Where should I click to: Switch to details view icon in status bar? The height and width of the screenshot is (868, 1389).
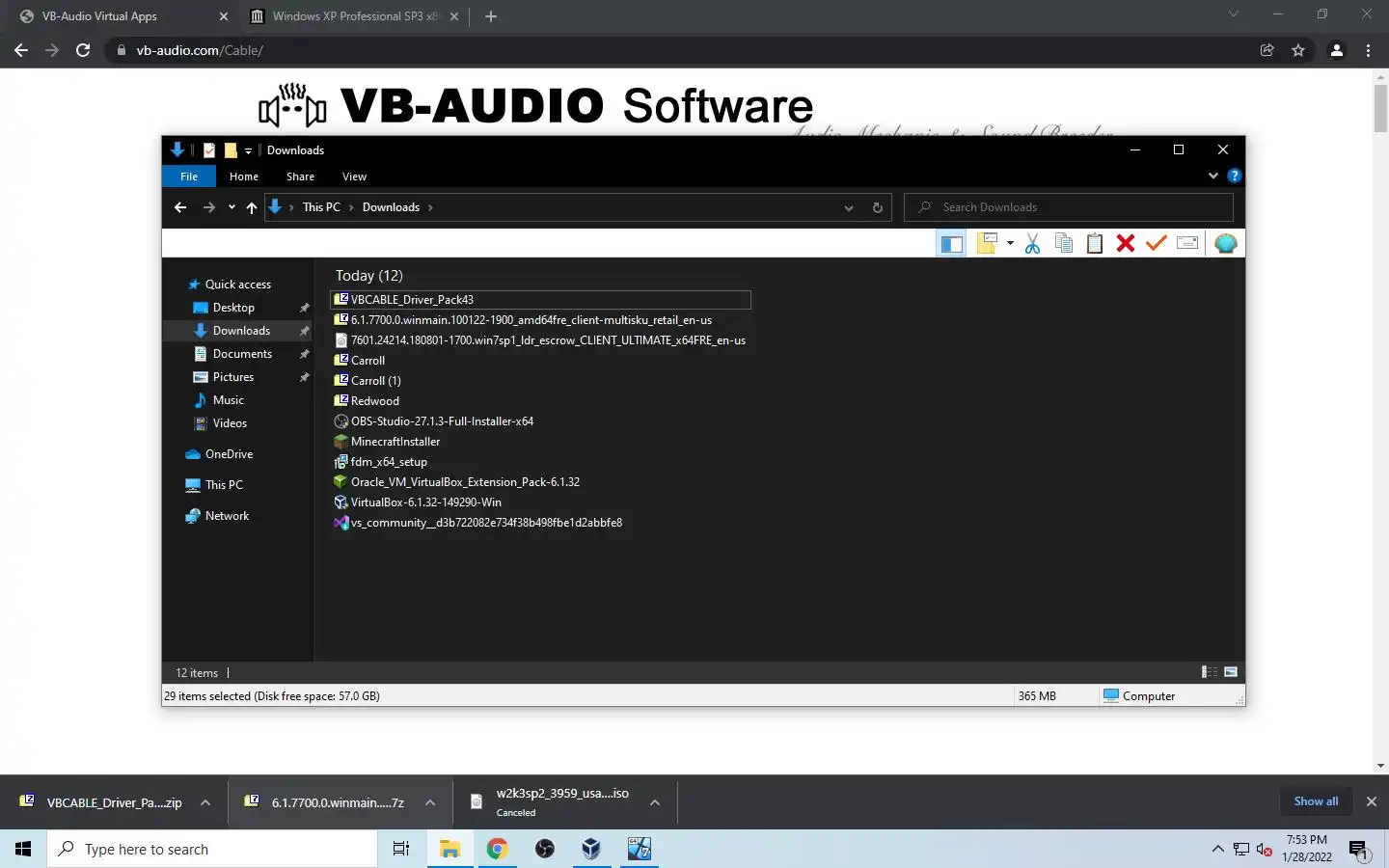[x=1209, y=672]
